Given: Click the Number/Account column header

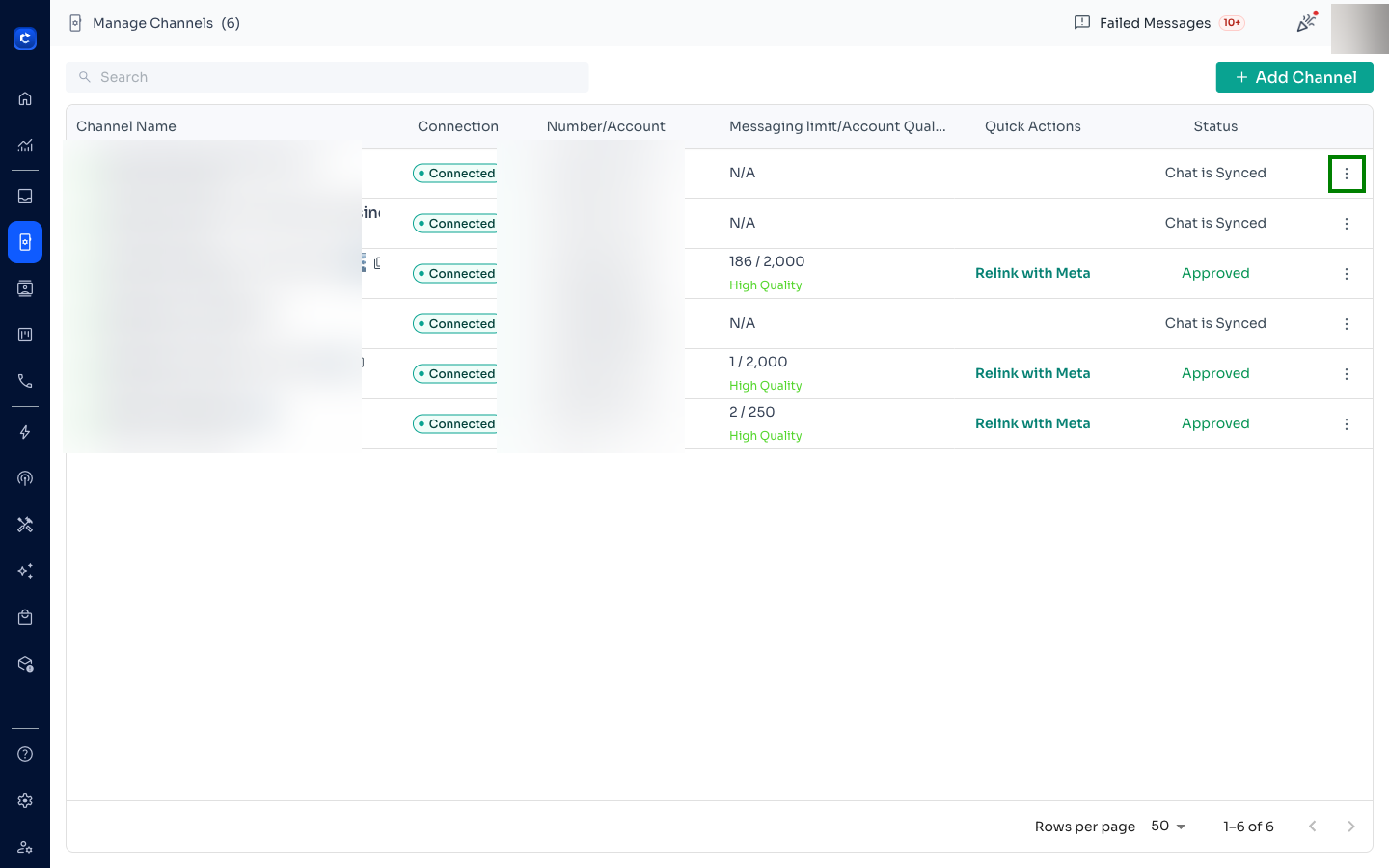Looking at the screenshot, I should (x=606, y=126).
